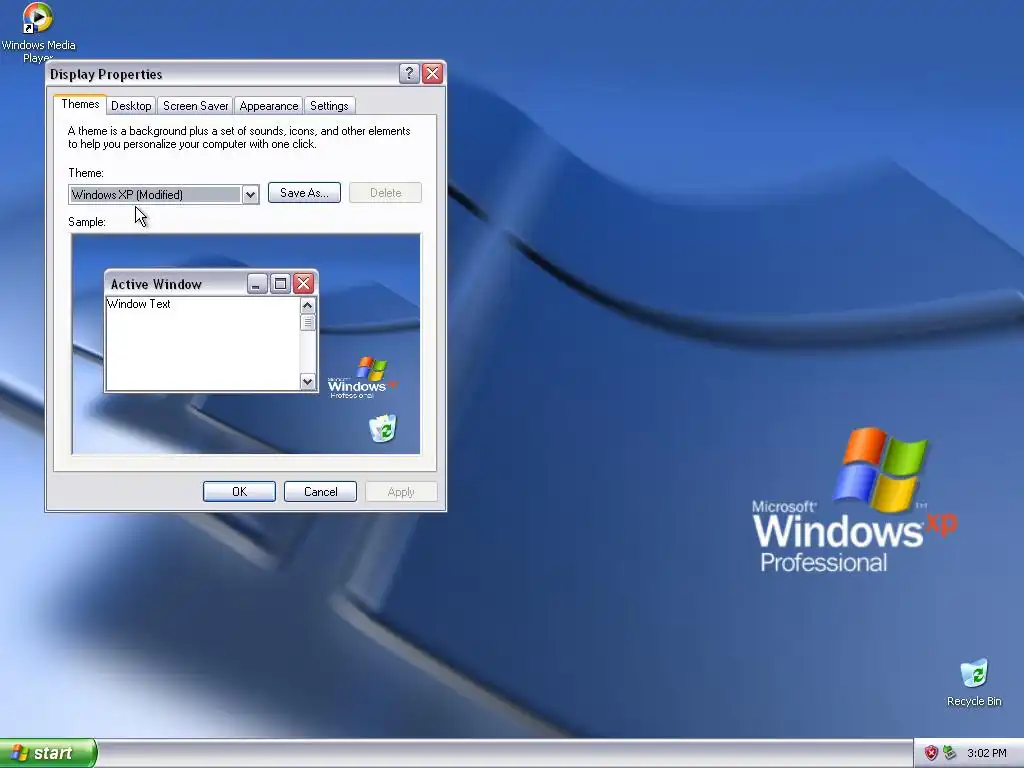Viewport: 1024px width, 768px height.
Task: Go to the Settings tab
Action: 328,106
